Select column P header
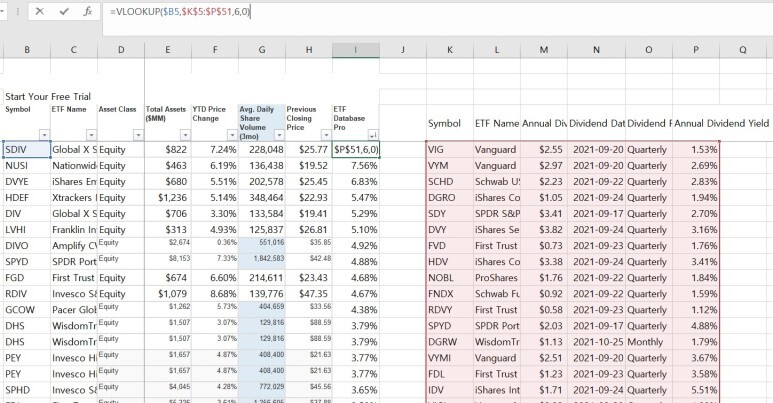 (x=696, y=50)
